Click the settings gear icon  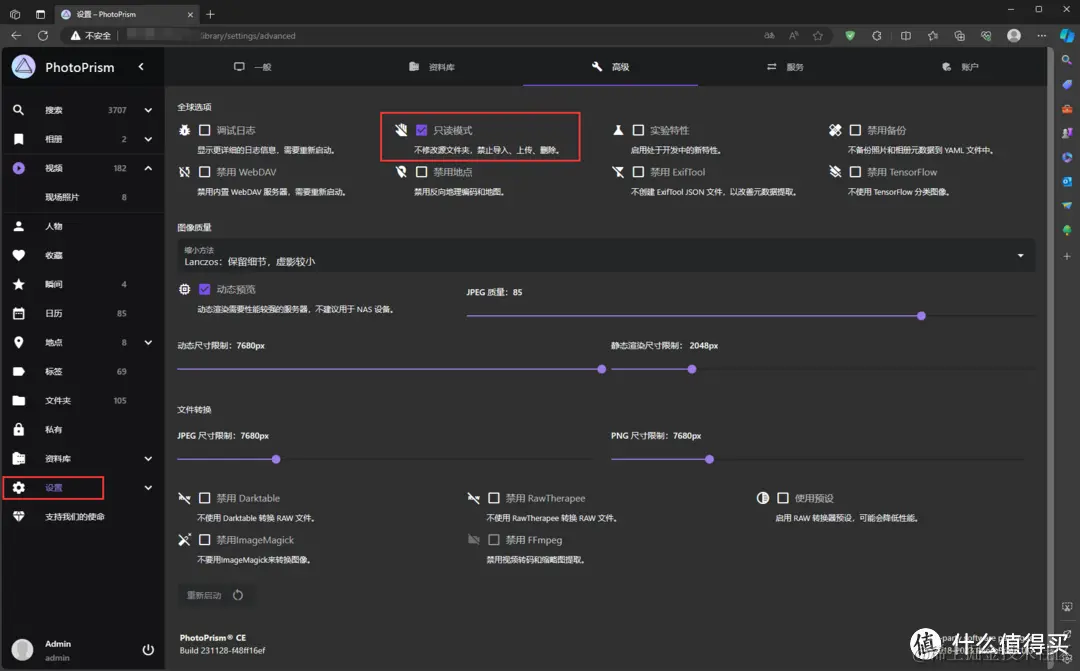tap(19, 488)
